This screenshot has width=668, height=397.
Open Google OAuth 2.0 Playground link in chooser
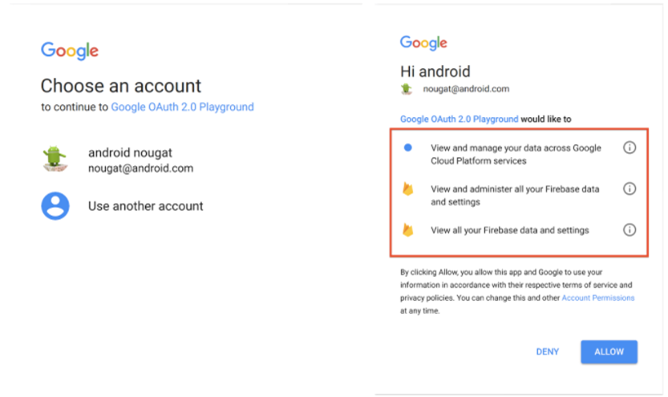[182, 106]
